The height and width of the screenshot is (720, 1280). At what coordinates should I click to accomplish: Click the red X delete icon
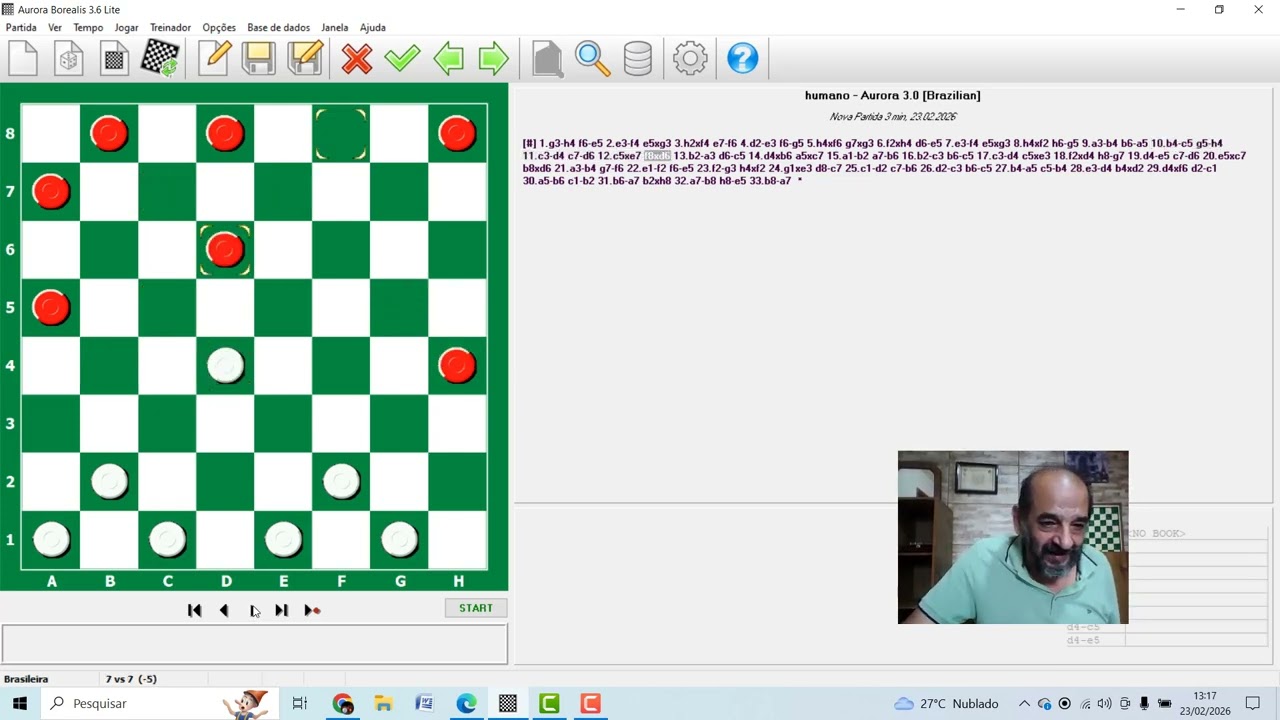point(356,58)
